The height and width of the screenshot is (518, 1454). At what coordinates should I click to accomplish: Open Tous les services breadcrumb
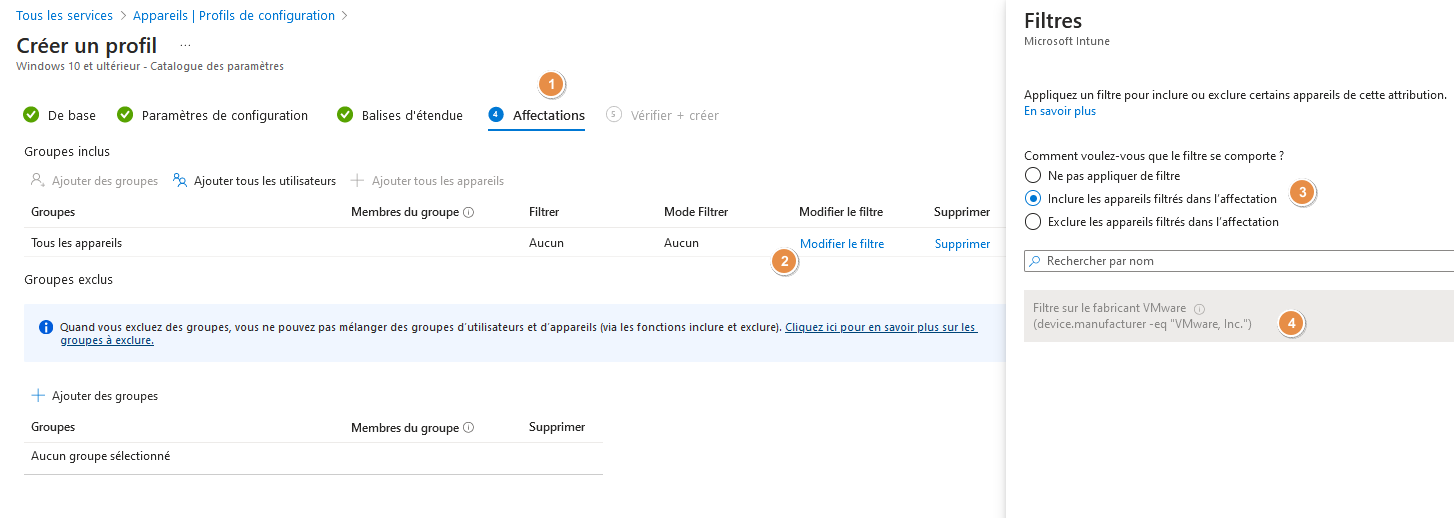[x=64, y=16]
